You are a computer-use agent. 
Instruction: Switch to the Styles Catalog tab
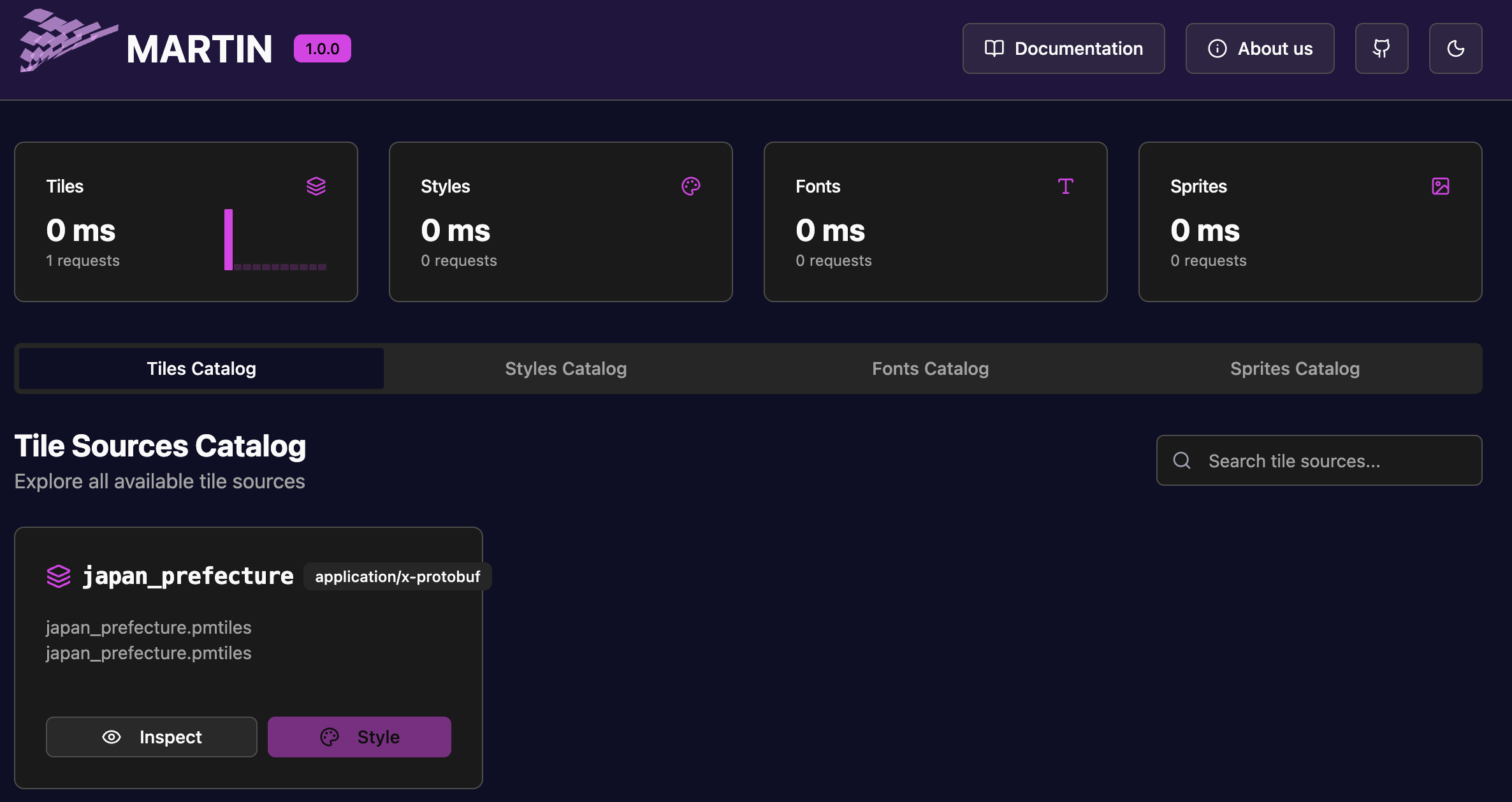tap(565, 368)
